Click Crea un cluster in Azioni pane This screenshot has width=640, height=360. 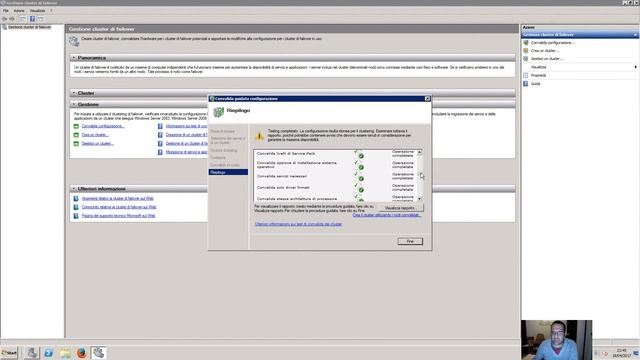(x=545, y=51)
